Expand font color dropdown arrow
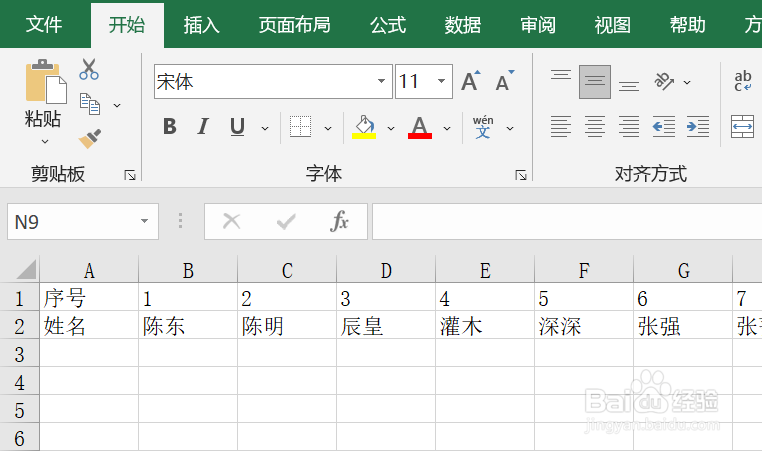The image size is (762, 451). pyautogui.click(x=447, y=128)
